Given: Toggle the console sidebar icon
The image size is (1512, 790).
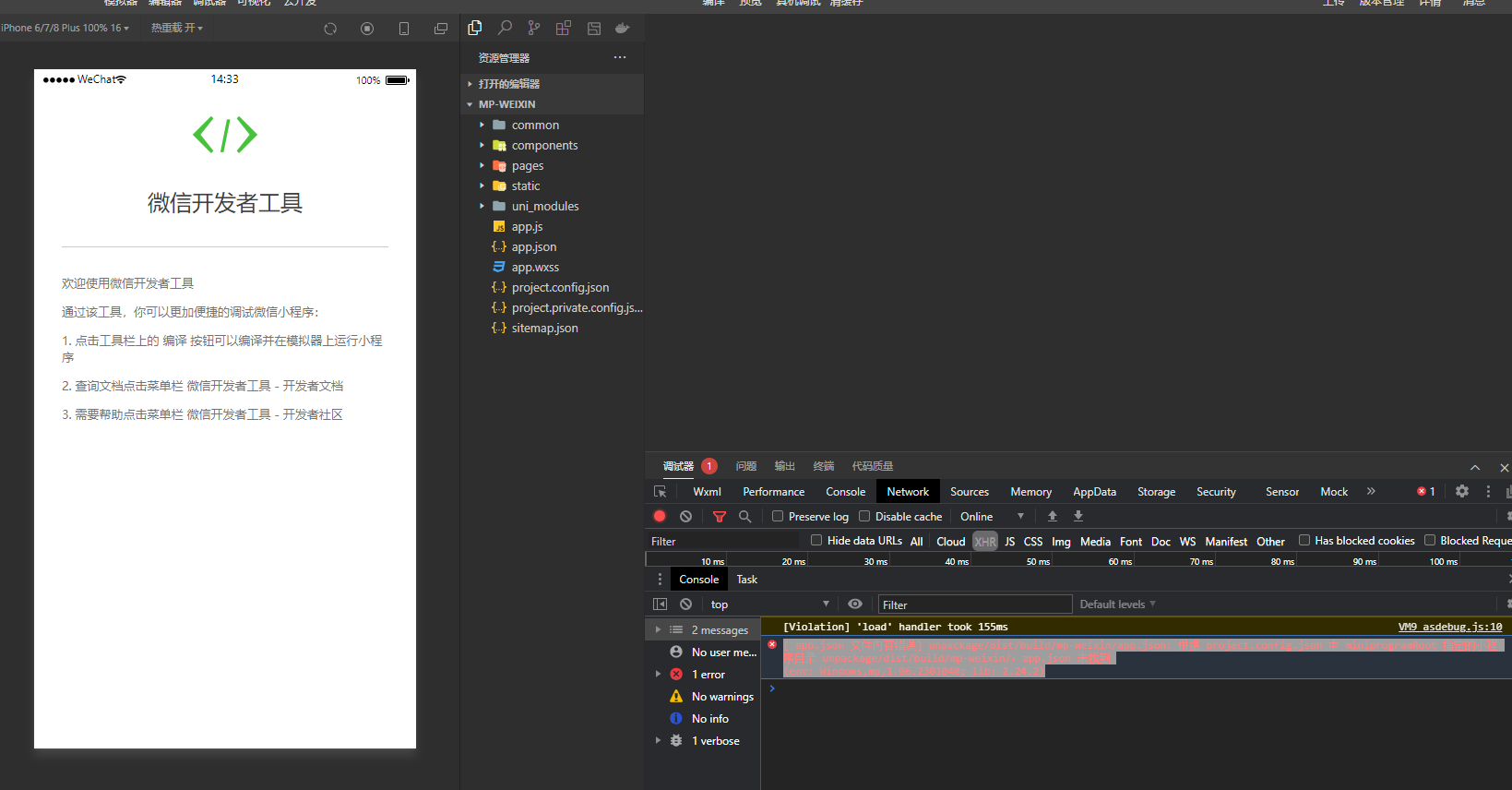Looking at the screenshot, I should [660, 604].
